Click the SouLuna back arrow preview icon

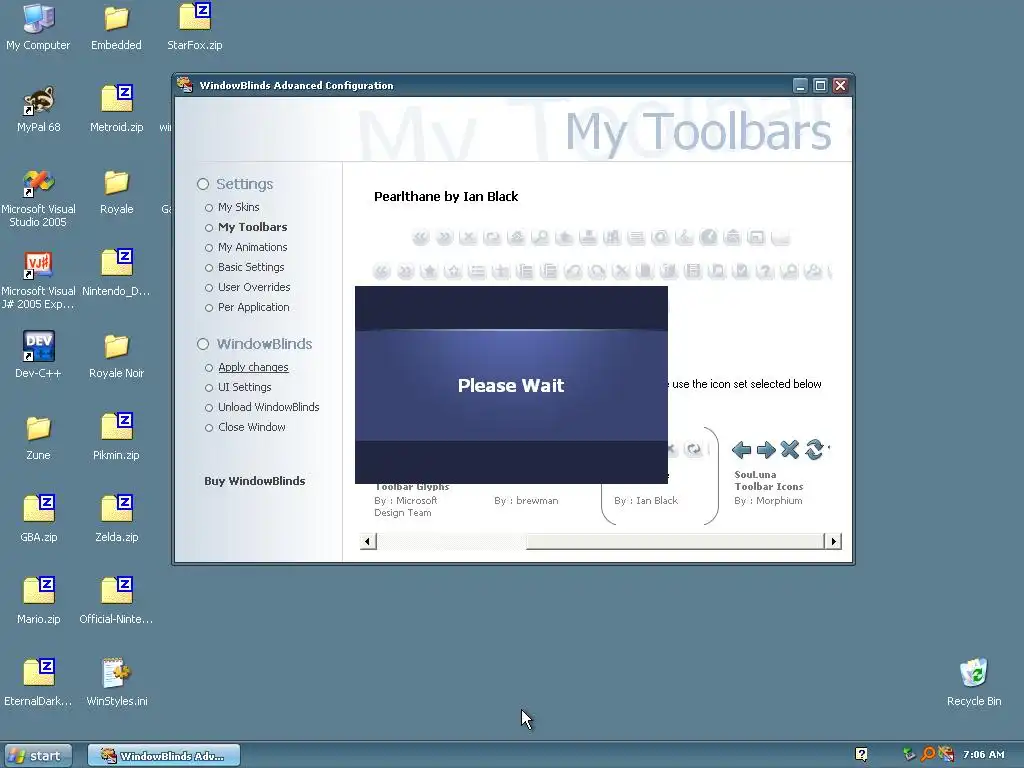click(x=741, y=449)
